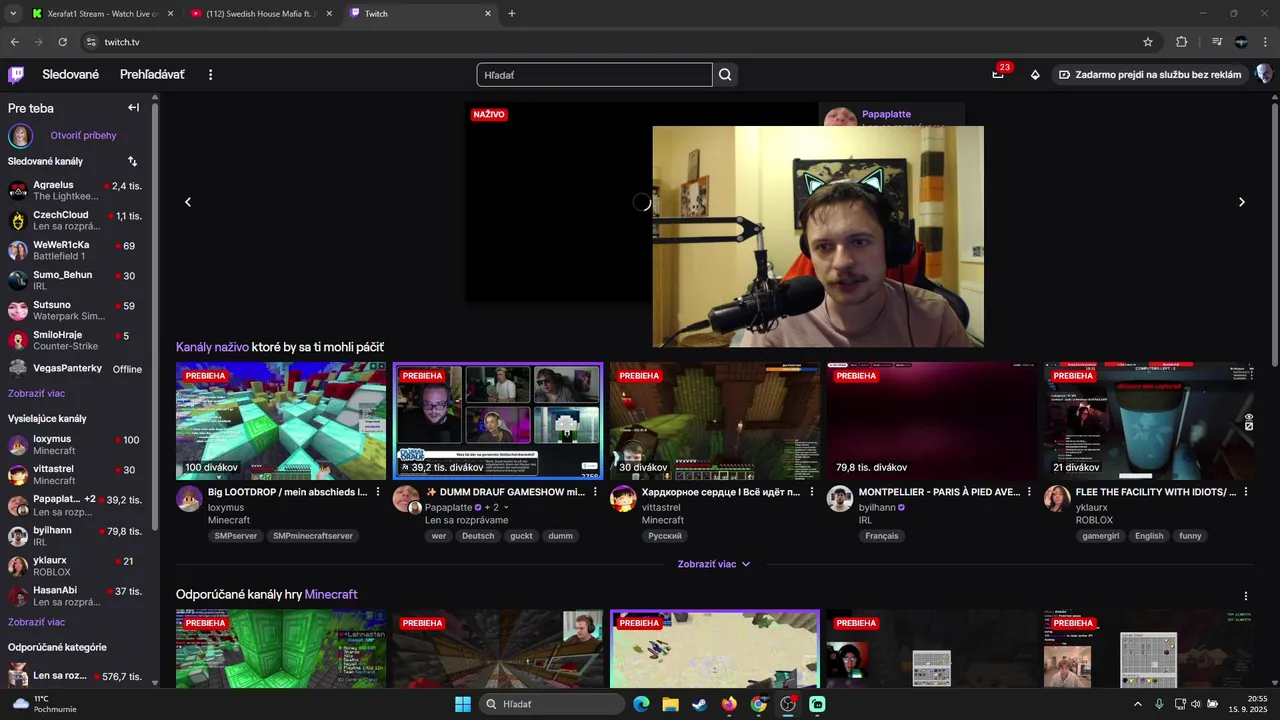
Task: Expand Zobraziť viac under live channels
Action: (714, 564)
